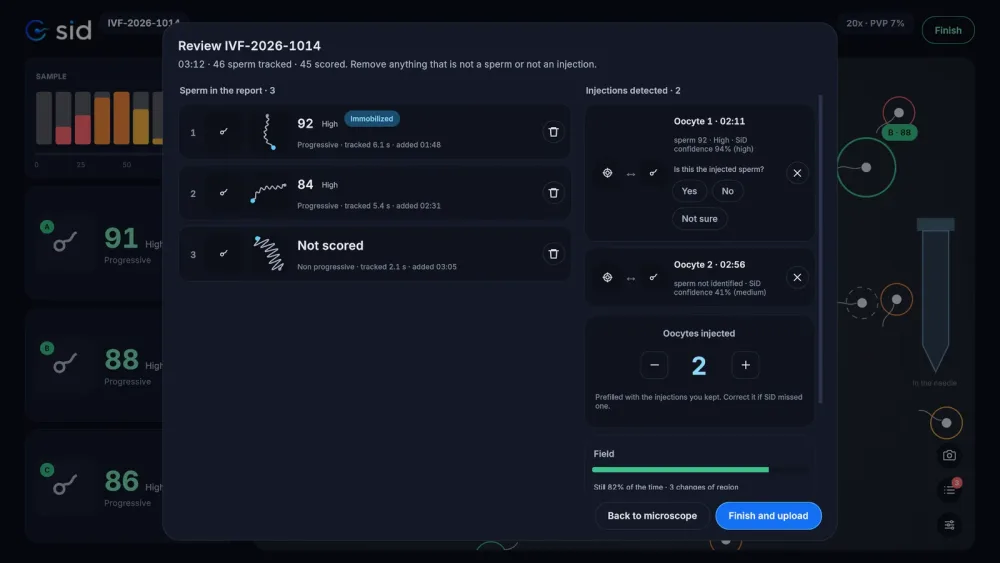Click the sample histogram bars
The image size is (1000, 563).
[x=99, y=117]
